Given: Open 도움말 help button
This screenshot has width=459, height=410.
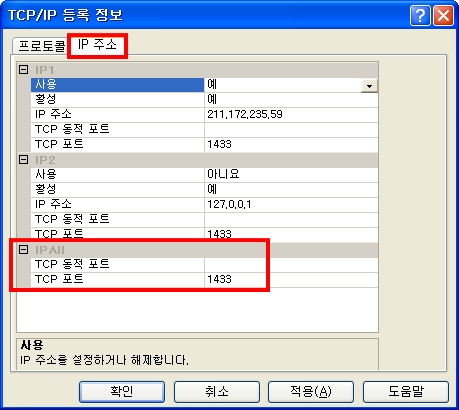Looking at the screenshot, I should click(x=406, y=392).
